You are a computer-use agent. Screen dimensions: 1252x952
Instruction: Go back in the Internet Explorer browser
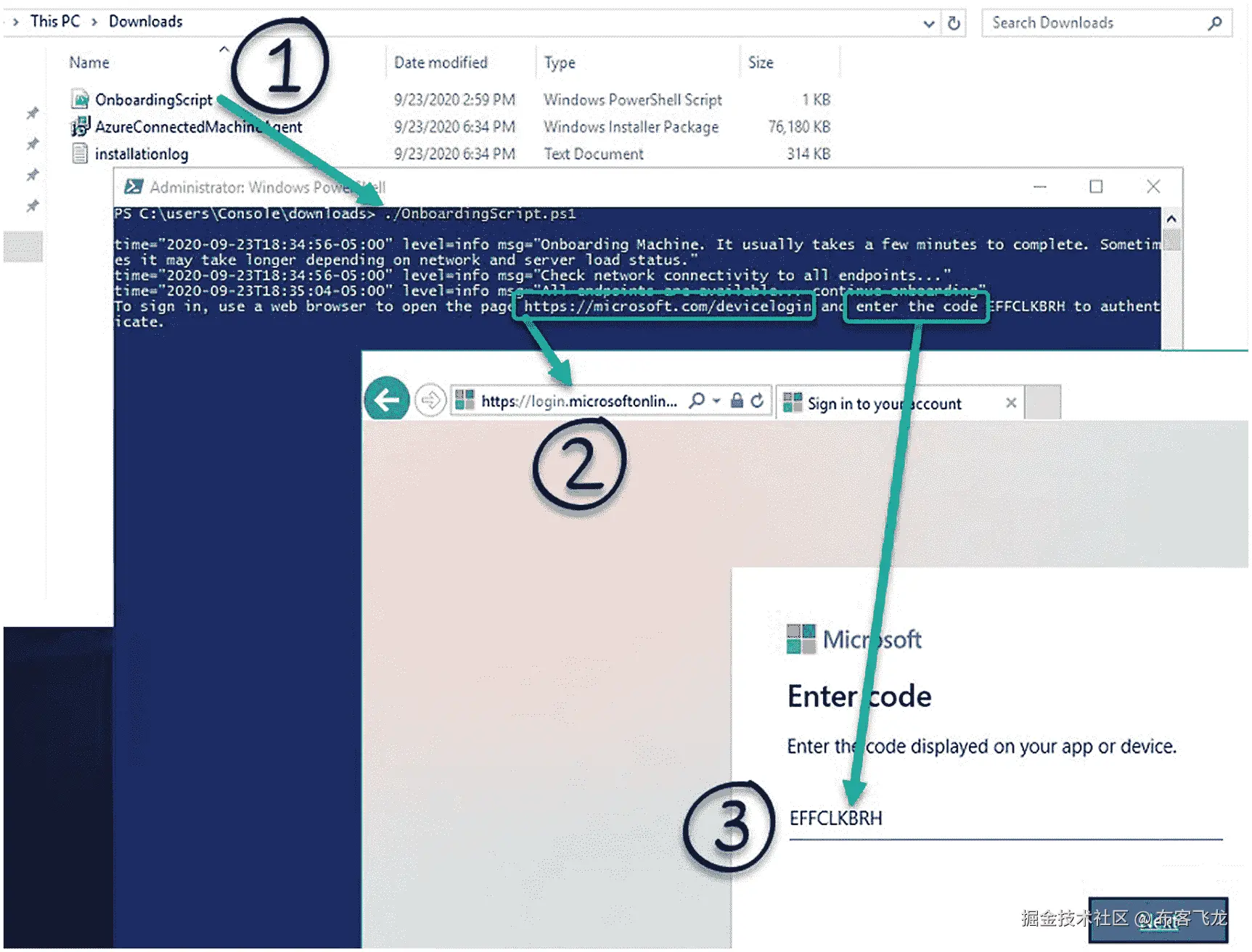[x=387, y=398]
